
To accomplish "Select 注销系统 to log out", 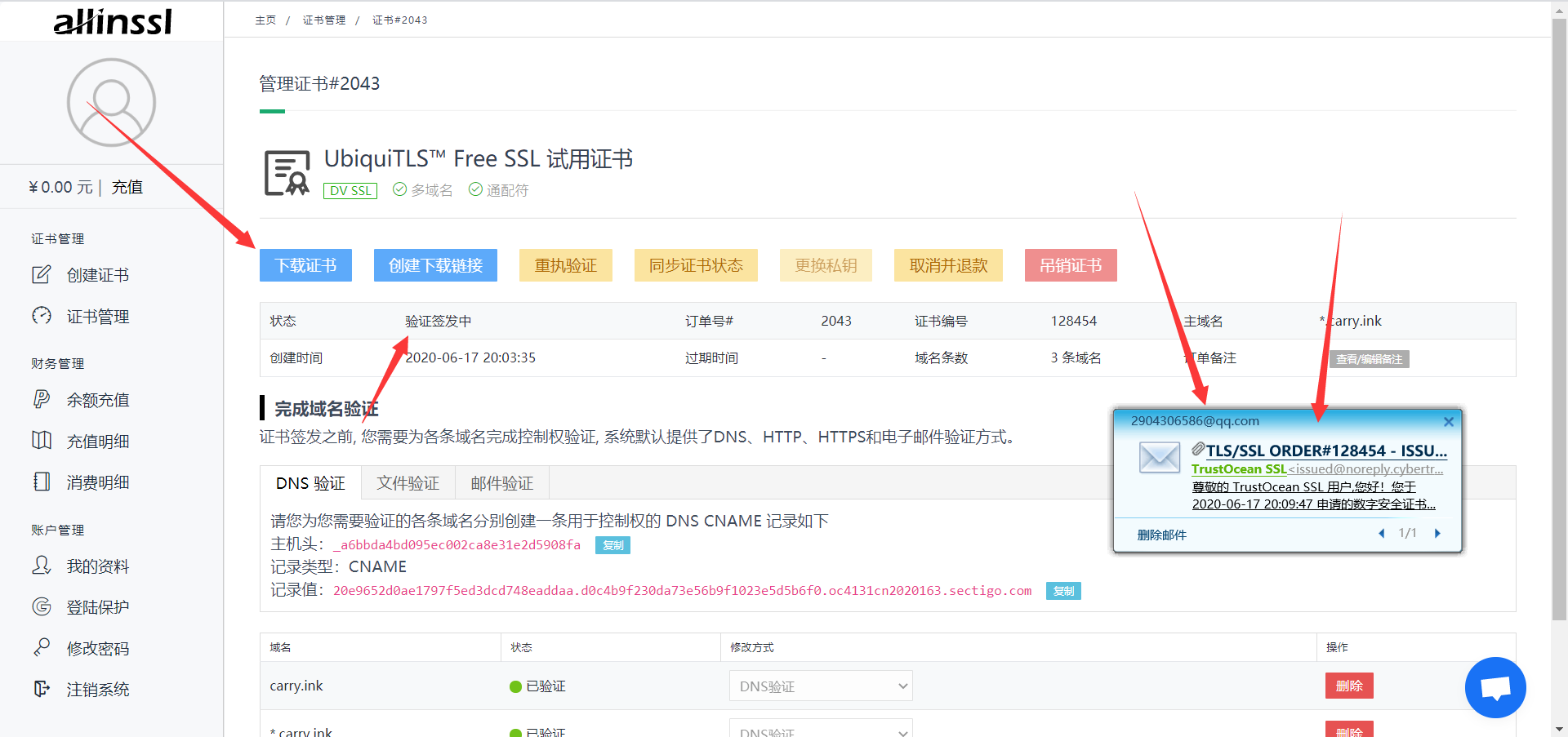I will pos(98,690).
